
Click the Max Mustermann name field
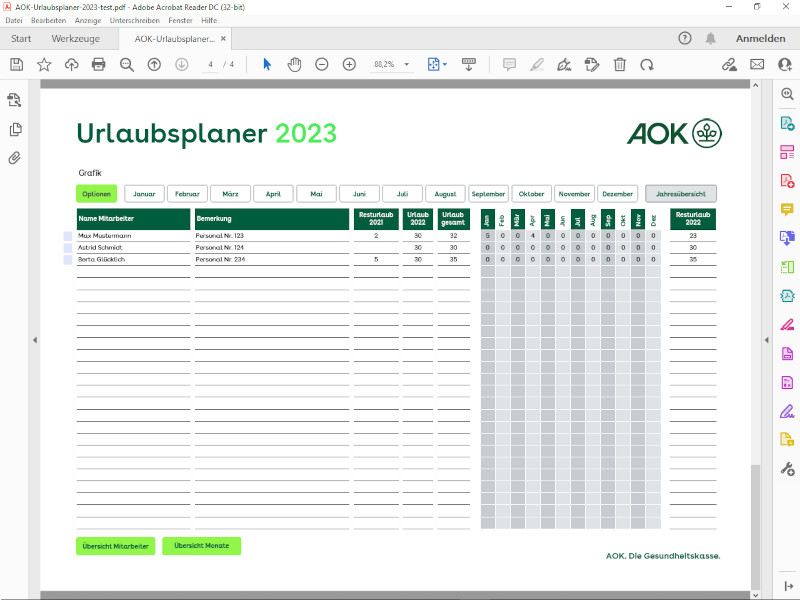(x=133, y=236)
